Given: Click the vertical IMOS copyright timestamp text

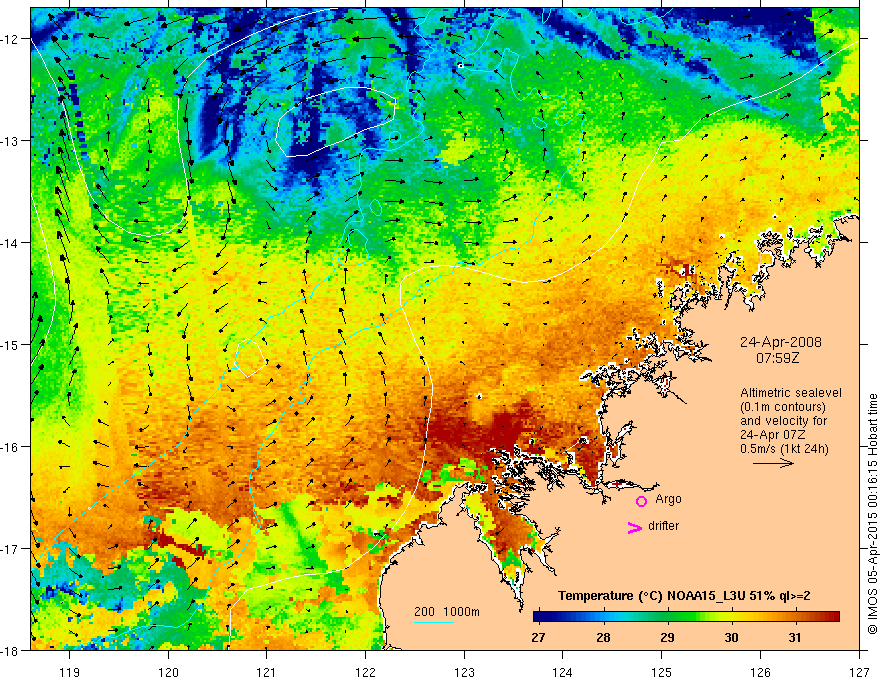Looking at the screenshot, I should [872, 514].
